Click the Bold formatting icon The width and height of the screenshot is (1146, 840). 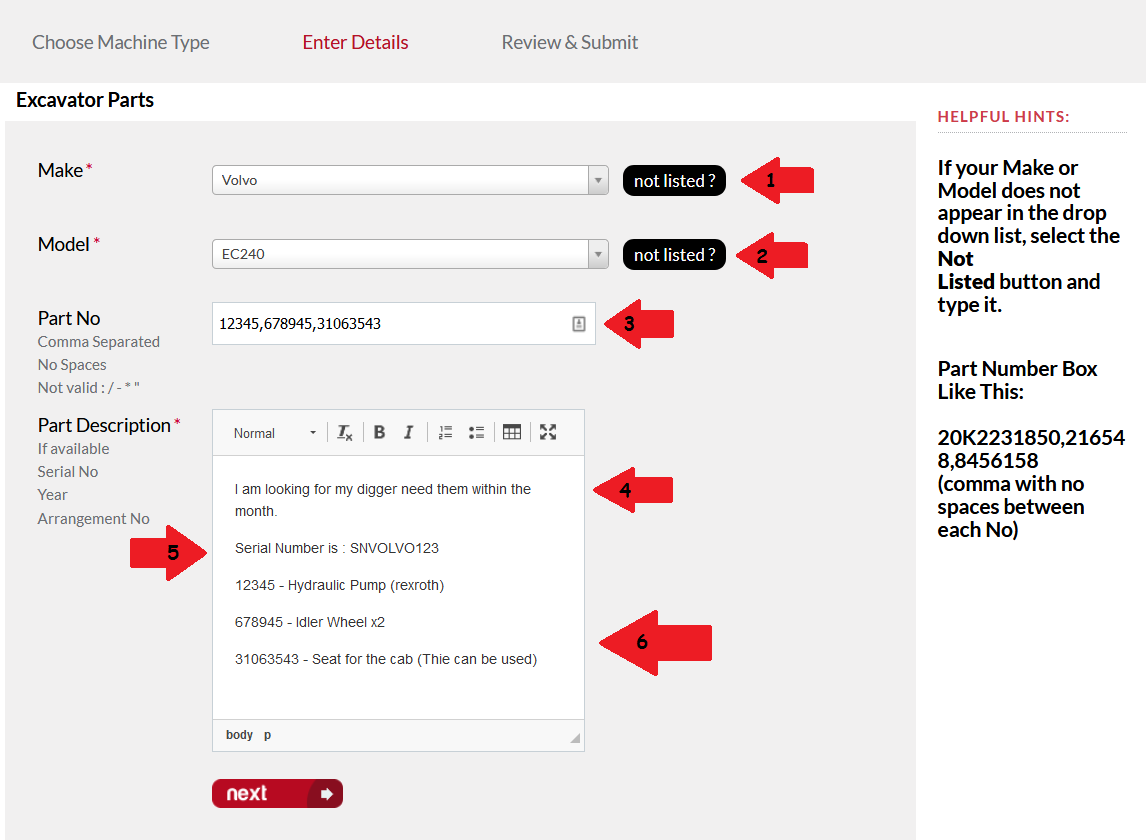[380, 432]
